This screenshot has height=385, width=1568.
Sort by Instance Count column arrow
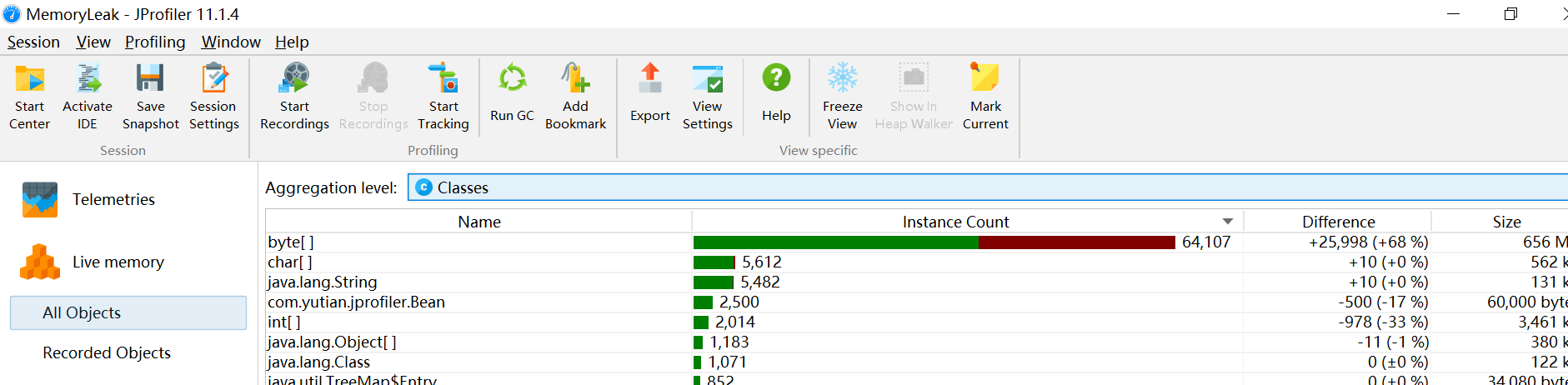point(1227,222)
